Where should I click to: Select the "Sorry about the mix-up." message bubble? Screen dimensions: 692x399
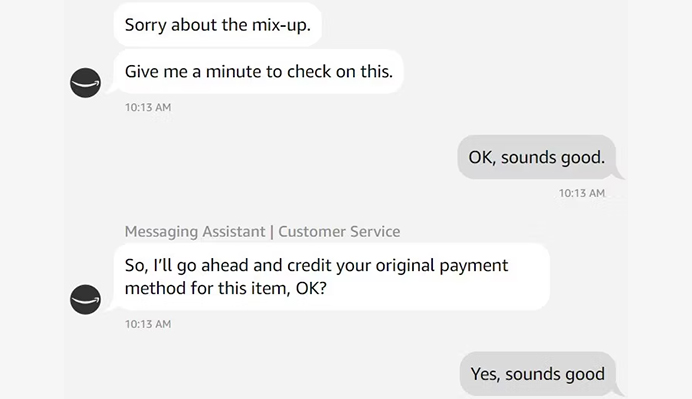click(218, 25)
